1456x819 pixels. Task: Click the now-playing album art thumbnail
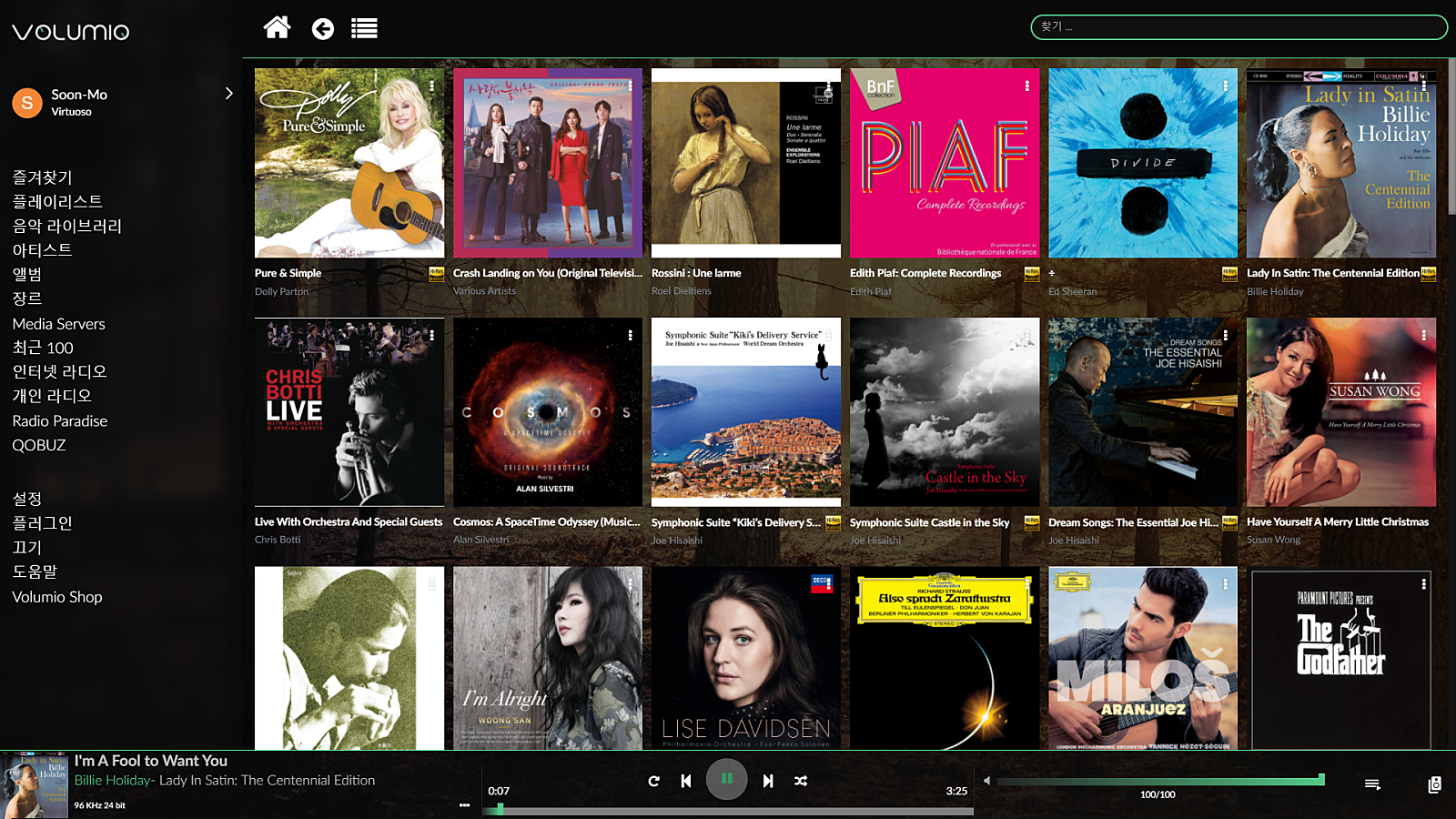[35, 785]
